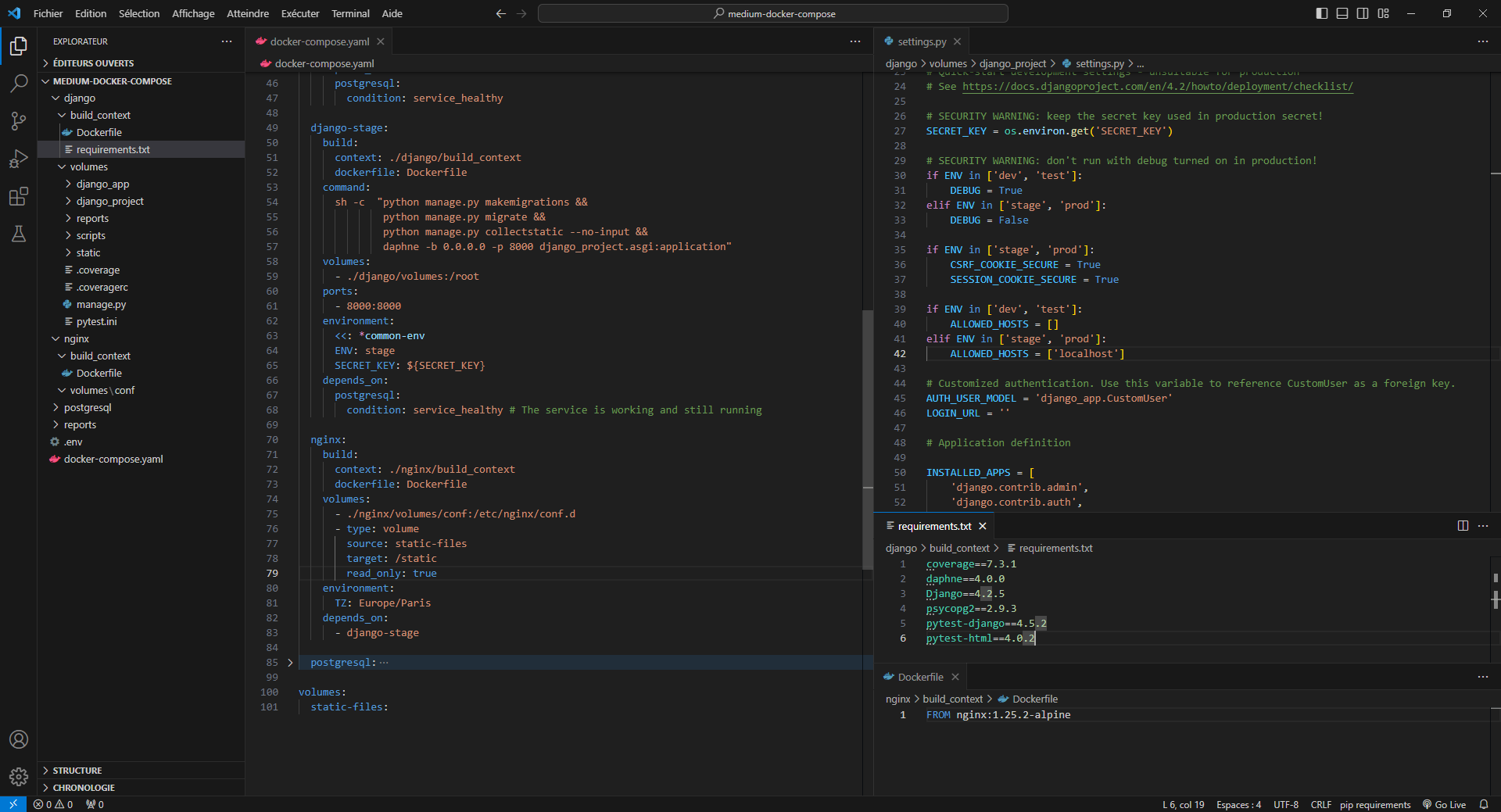Screen dimensions: 1501x812
Task: Open the Source Control view
Action: point(19,121)
